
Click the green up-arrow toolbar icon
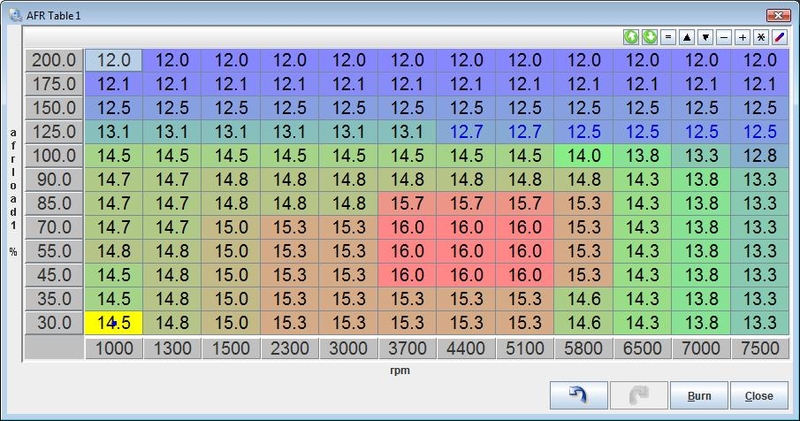tap(631, 37)
